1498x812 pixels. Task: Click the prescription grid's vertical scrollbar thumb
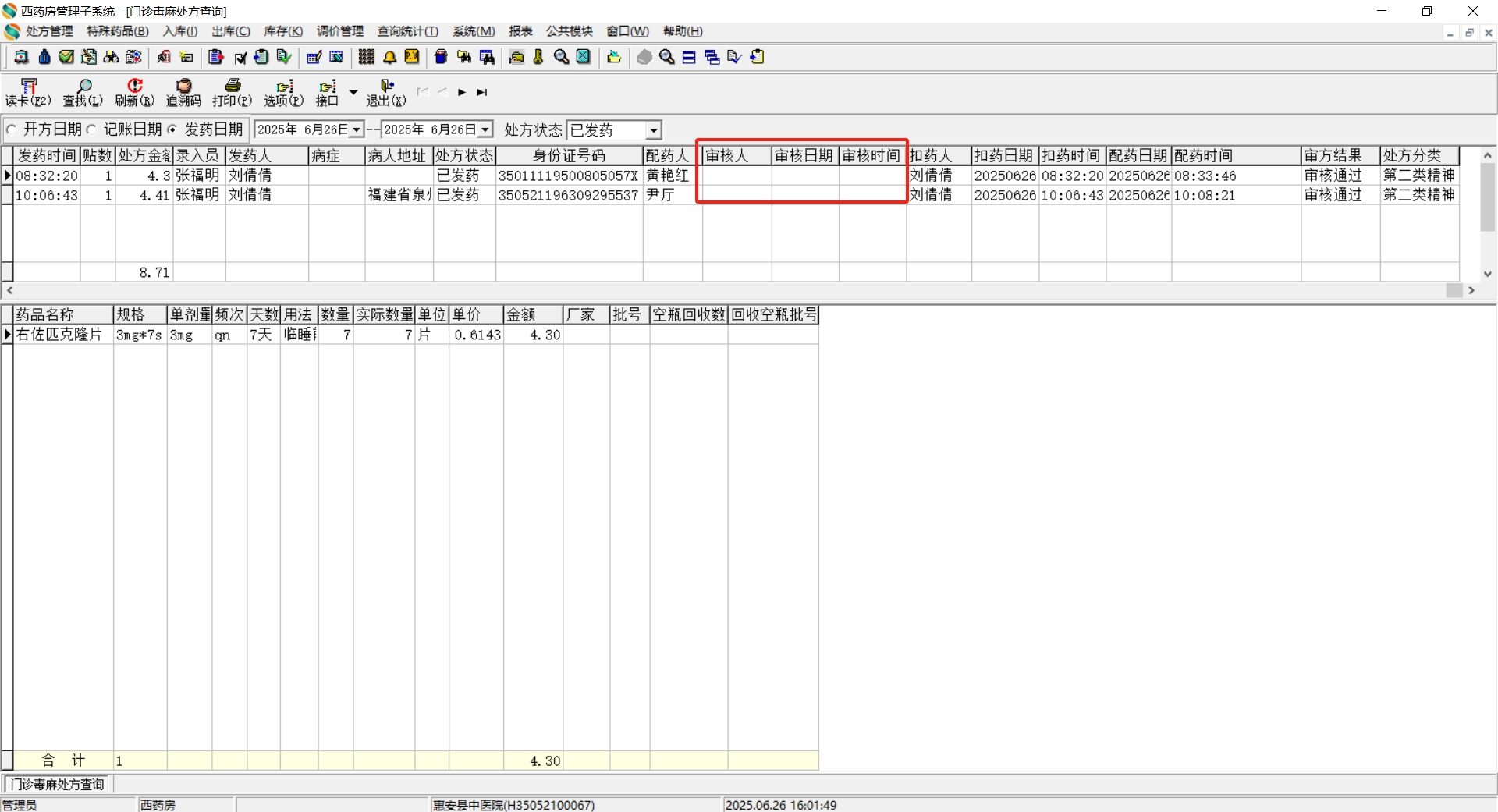click(1488, 197)
